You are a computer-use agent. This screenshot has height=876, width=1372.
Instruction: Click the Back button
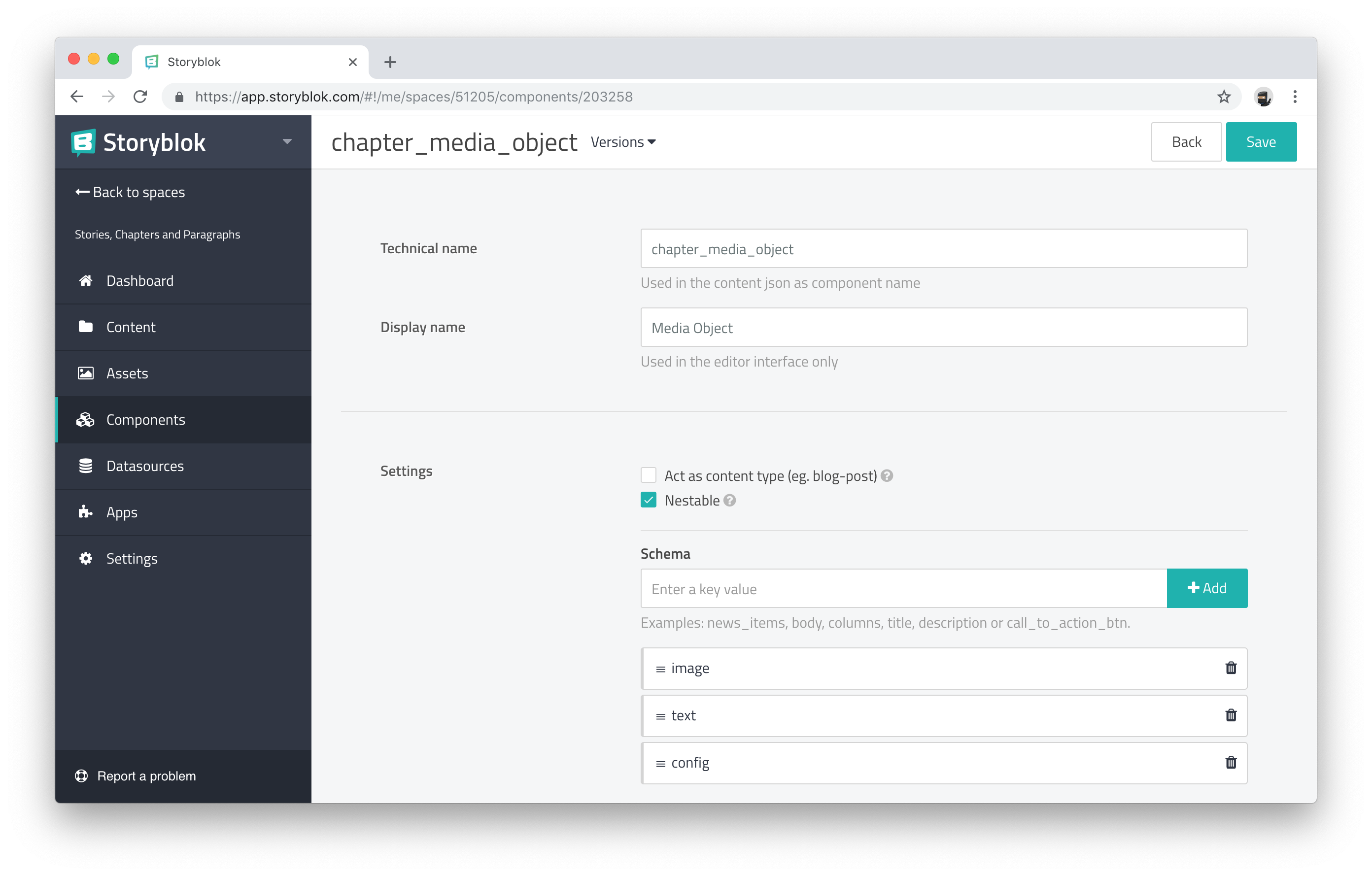(1186, 141)
